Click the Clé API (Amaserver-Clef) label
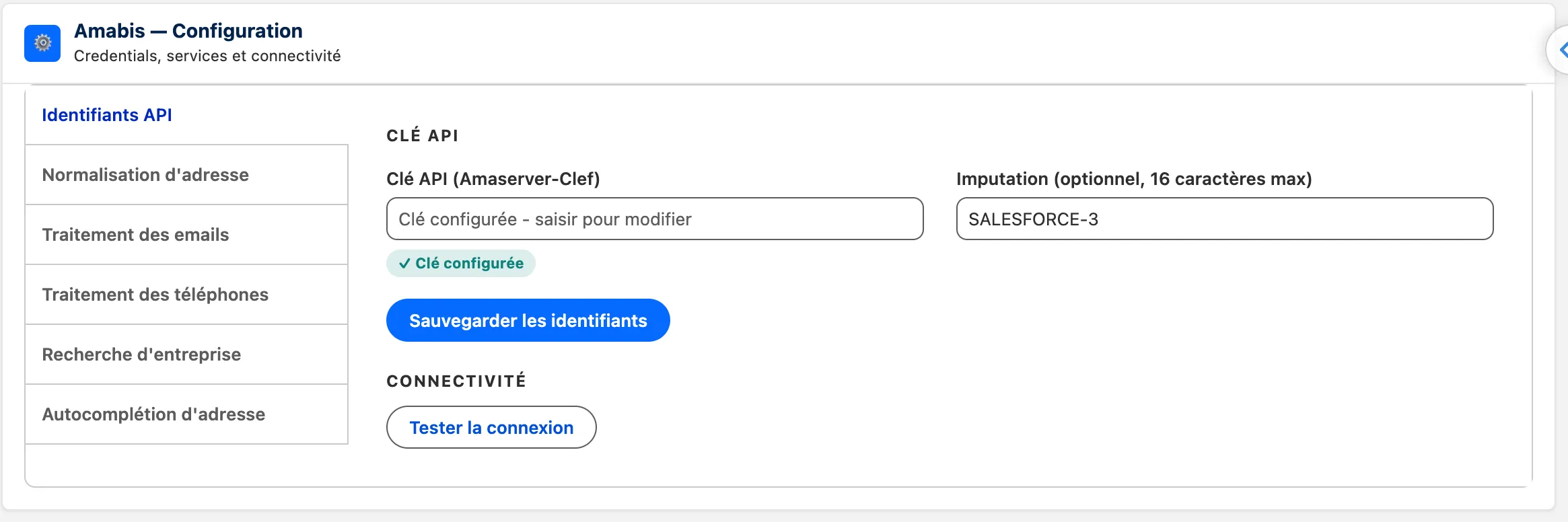 tap(493, 179)
